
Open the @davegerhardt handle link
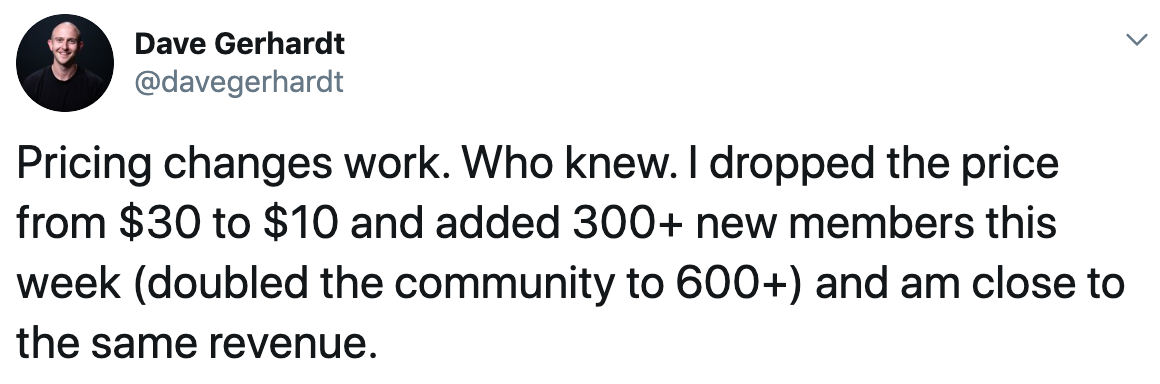pos(238,82)
